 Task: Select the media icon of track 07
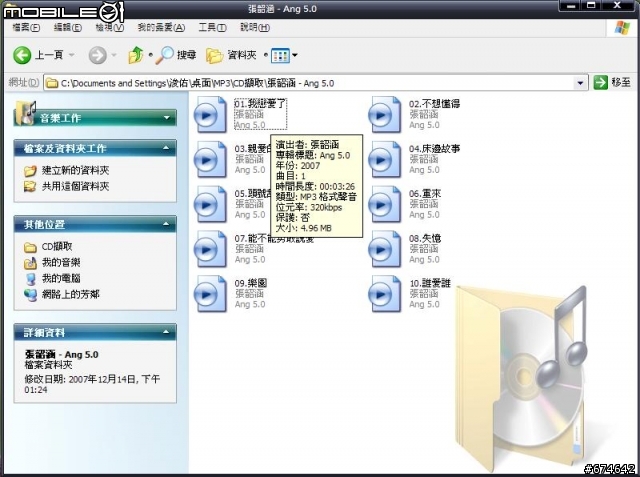tap(210, 249)
